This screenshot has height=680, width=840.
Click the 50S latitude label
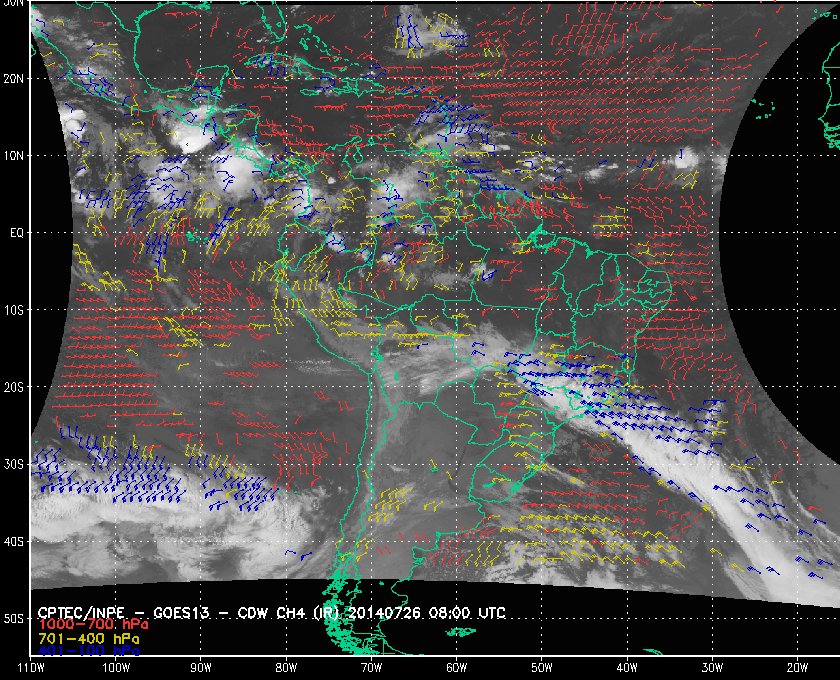14,619
